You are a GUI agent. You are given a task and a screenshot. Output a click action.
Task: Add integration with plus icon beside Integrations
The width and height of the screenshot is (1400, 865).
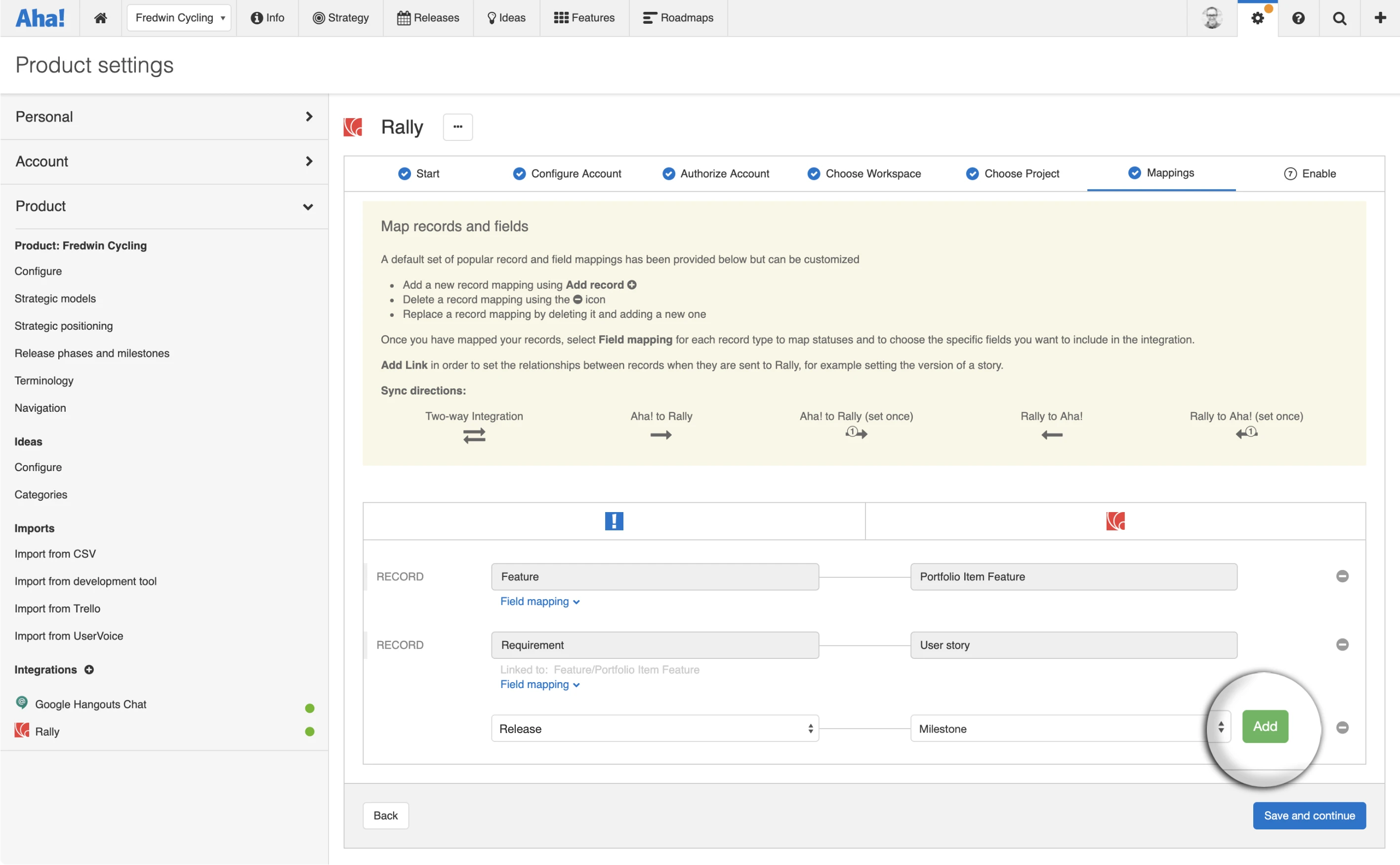89,669
